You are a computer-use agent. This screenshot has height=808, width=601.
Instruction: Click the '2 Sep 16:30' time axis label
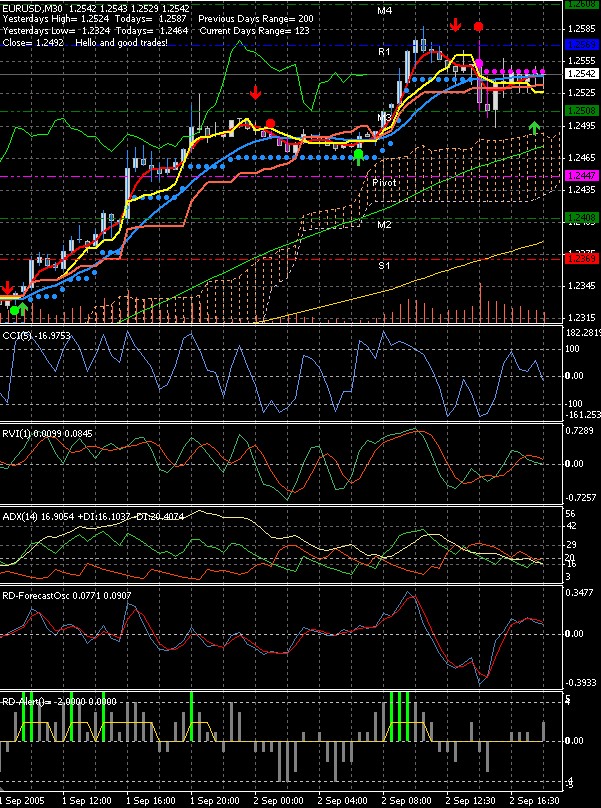click(536, 801)
